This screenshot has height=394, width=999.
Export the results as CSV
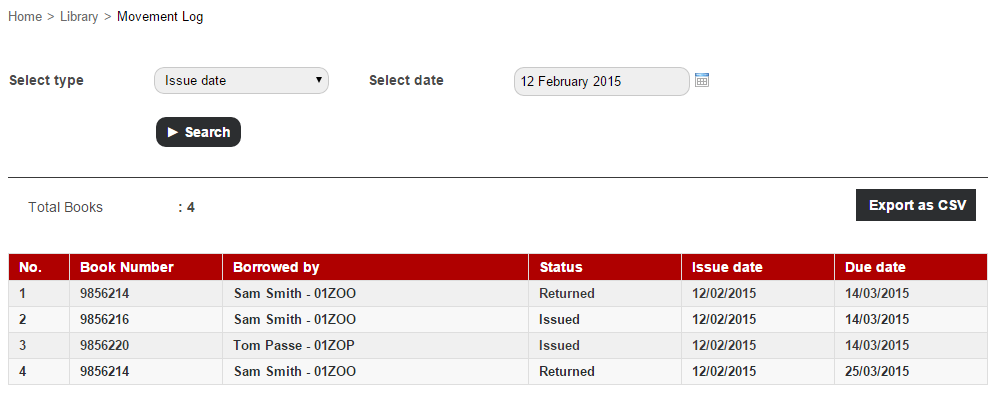916,205
